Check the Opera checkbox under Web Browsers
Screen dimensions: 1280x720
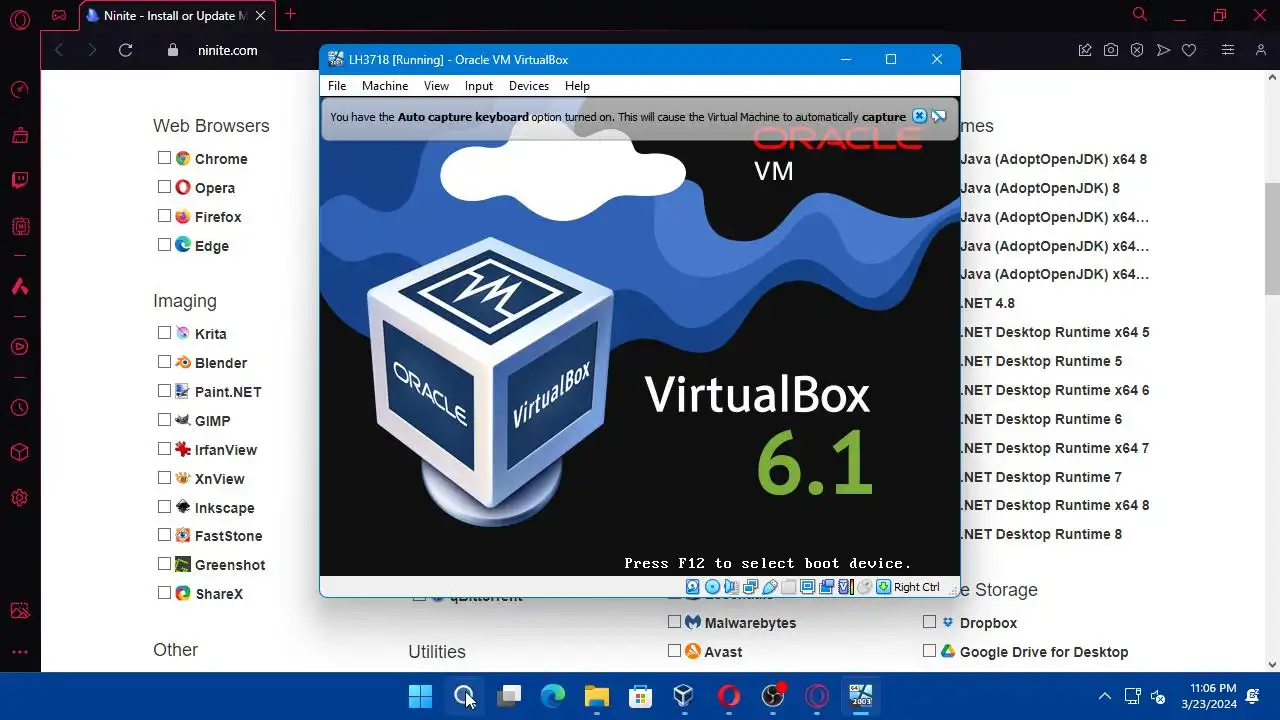[x=164, y=187]
